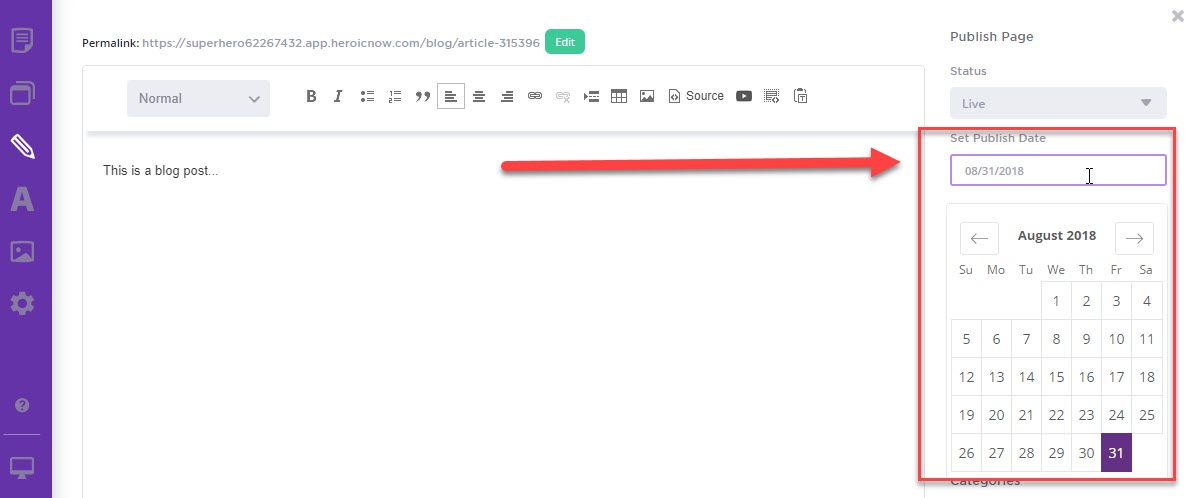Toggle bold formatting

pyautogui.click(x=311, y=96)
